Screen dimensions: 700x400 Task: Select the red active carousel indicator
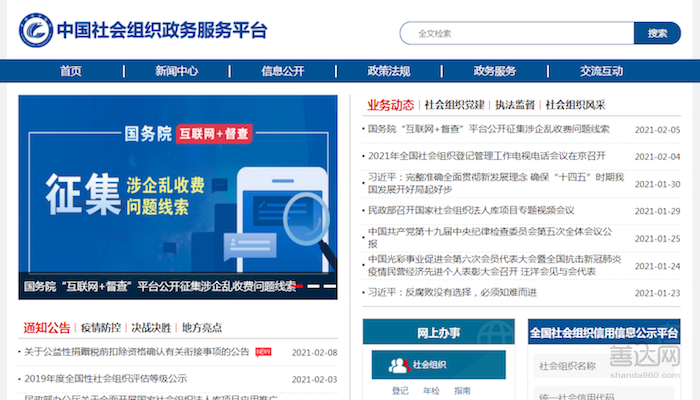click(x=296, y=286)
